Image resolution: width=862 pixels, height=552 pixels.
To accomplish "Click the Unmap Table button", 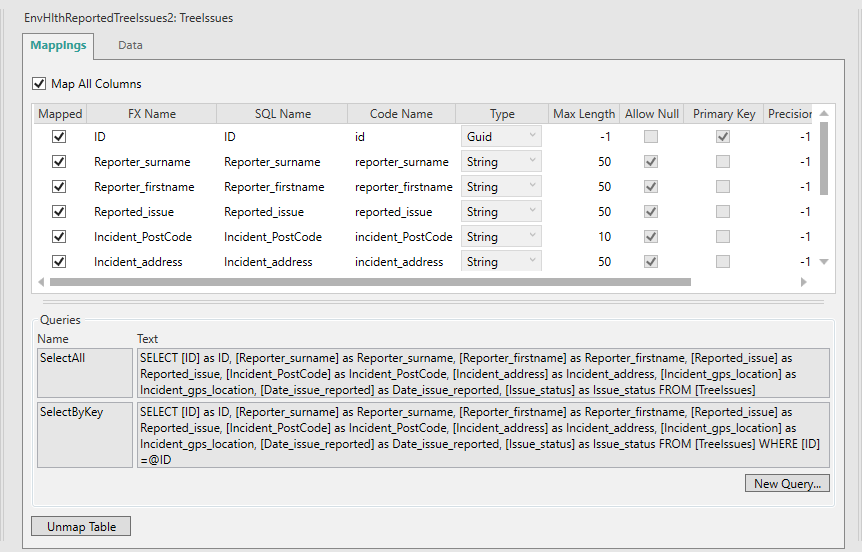I will (x=81, y=526).
